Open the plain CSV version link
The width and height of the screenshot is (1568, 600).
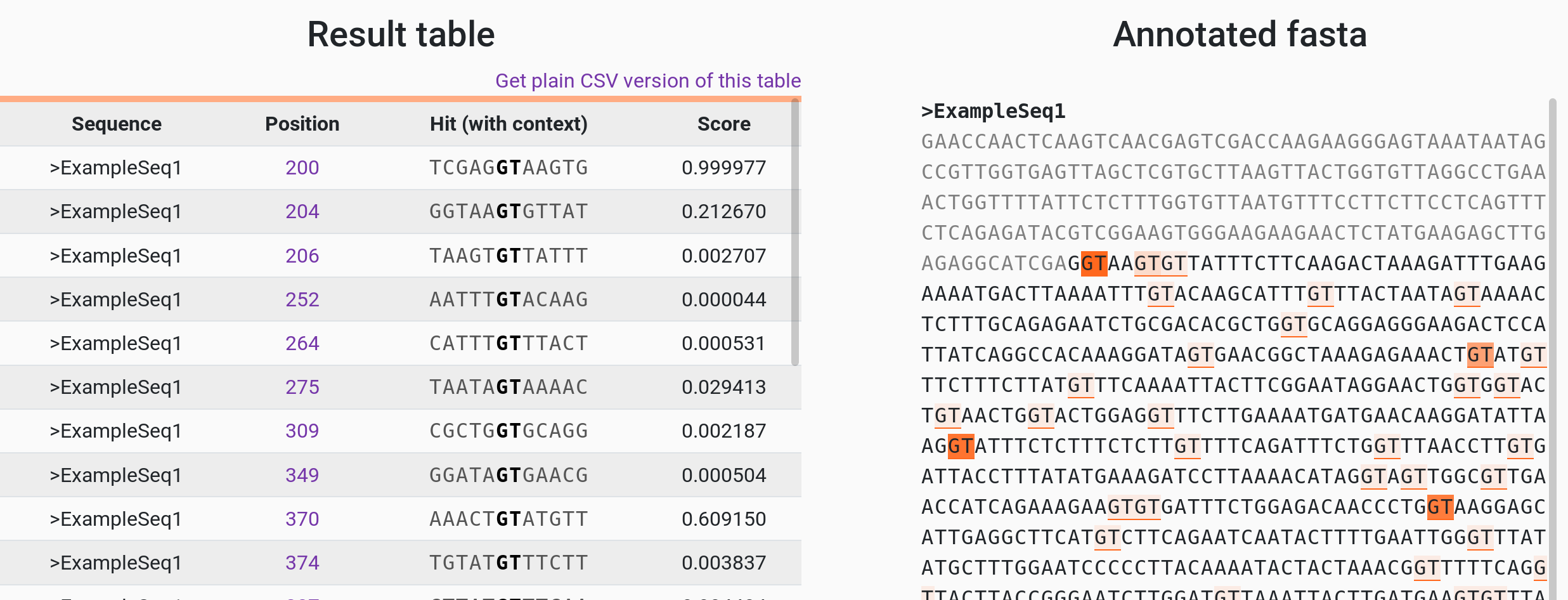click(647, 81)
